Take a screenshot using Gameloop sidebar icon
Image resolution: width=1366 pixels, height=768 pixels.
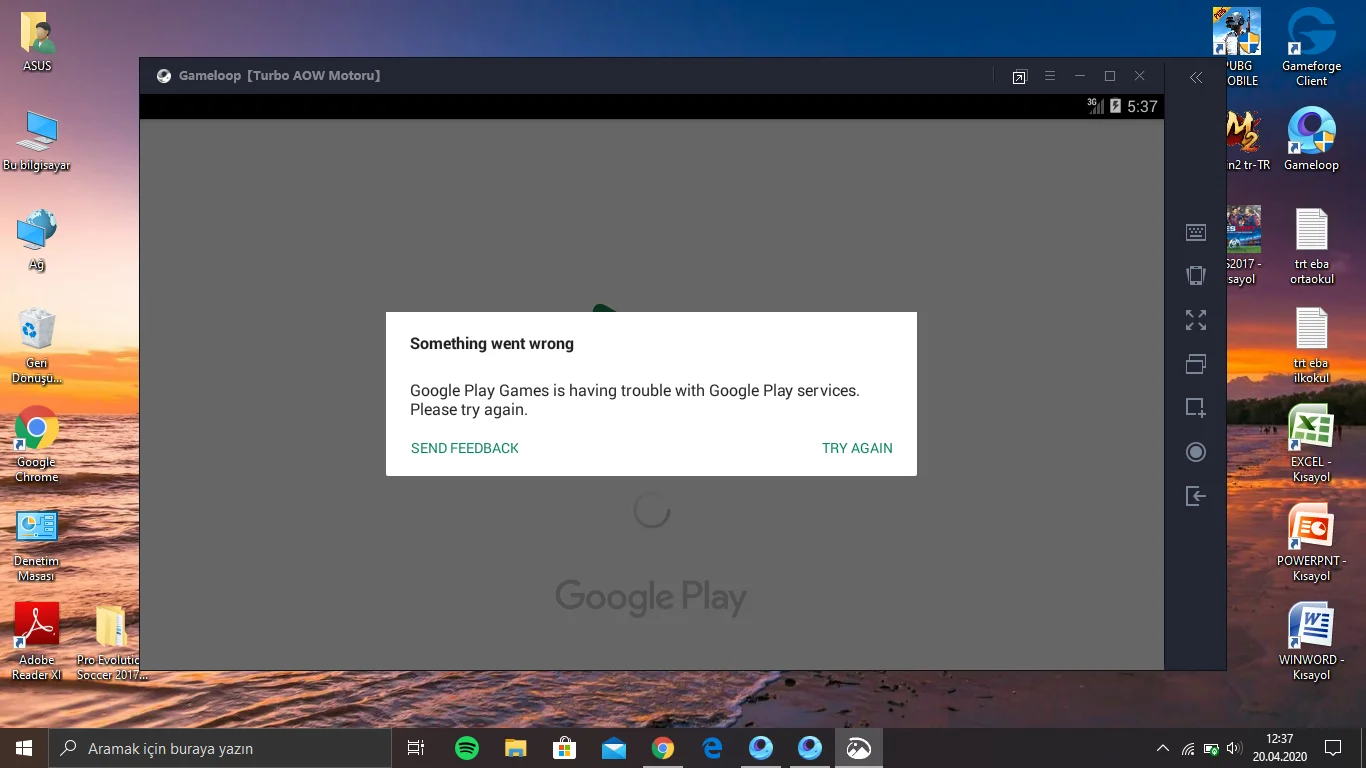click(x=1196, y=408)
